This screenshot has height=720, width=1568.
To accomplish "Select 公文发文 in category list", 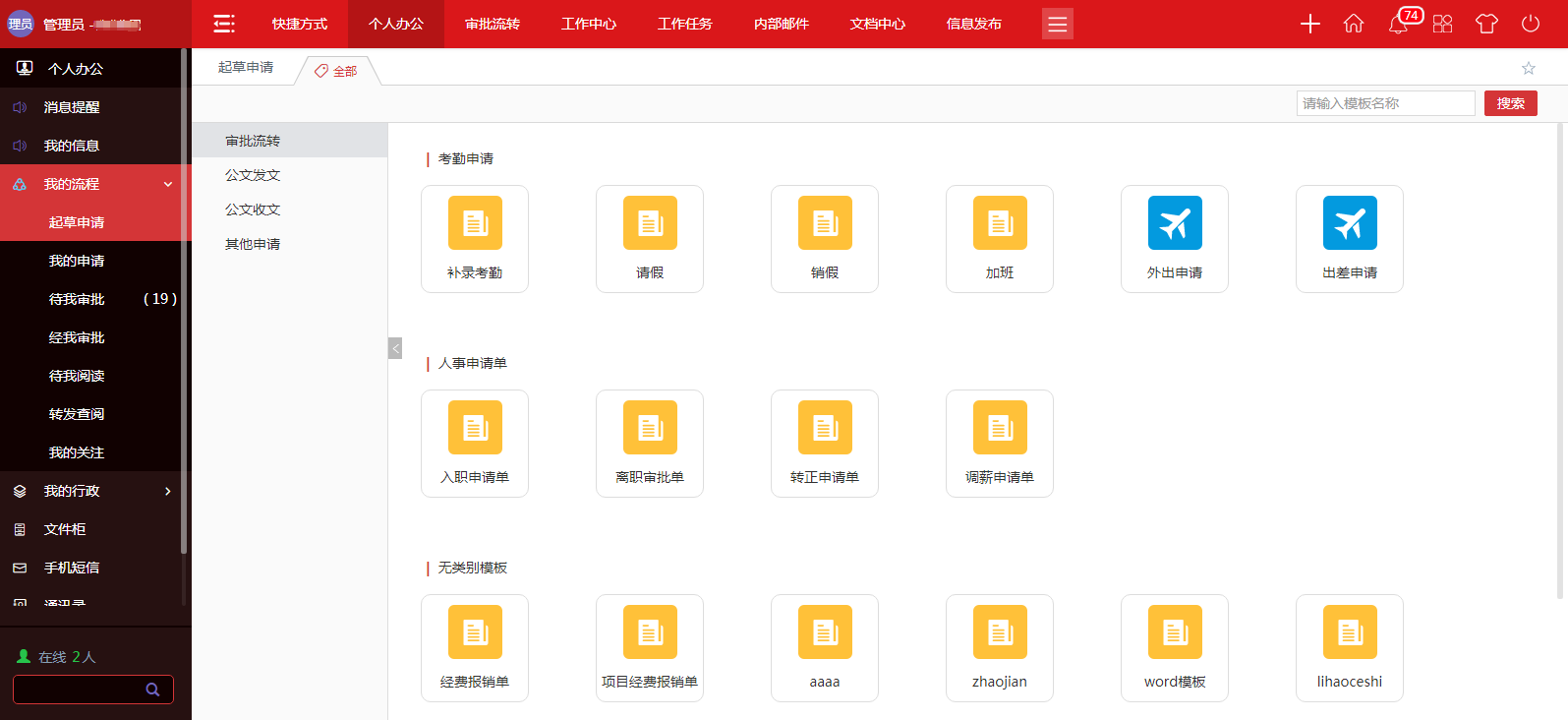I will pyautogui.click(x=253, y=175).
